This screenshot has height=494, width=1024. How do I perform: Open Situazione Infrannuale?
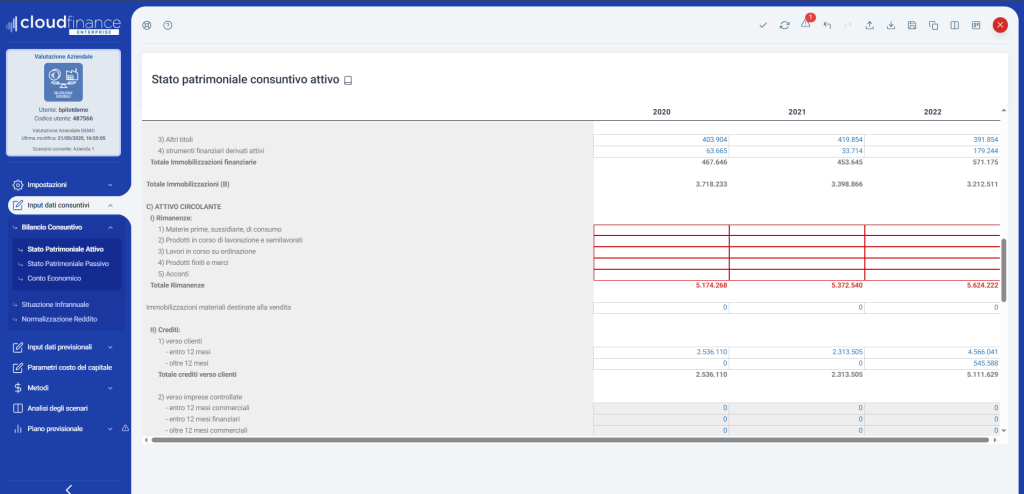coord(55,305)
